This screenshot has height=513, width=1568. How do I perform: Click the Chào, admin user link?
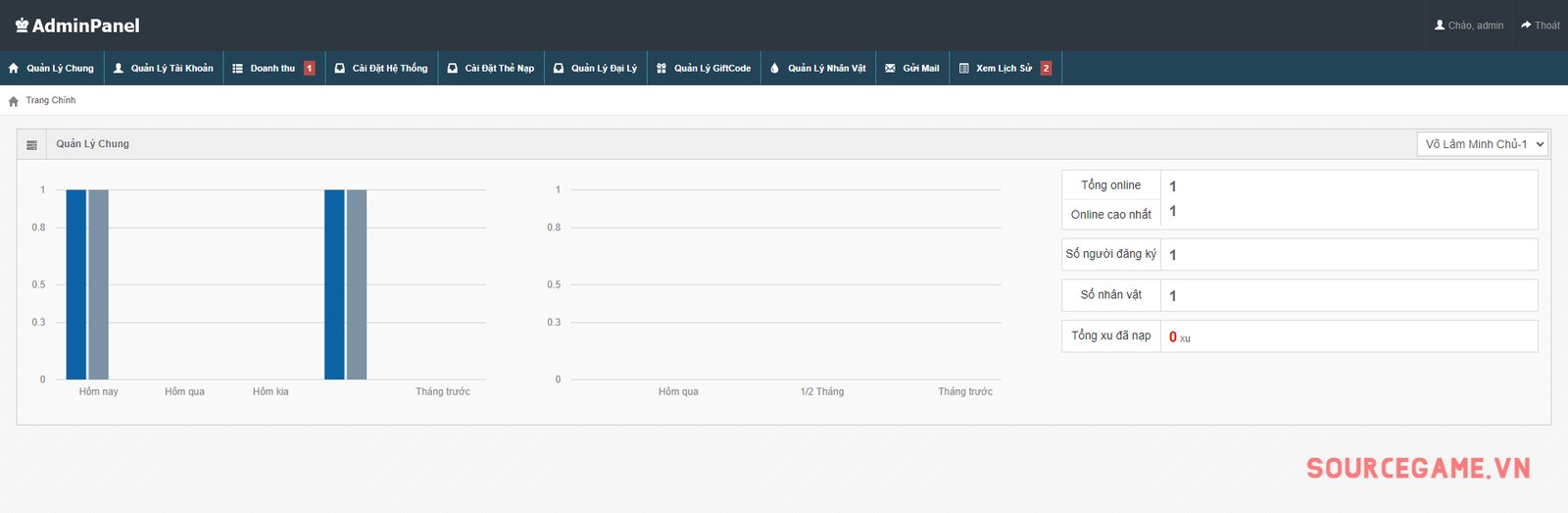(x=1468, y=26)
